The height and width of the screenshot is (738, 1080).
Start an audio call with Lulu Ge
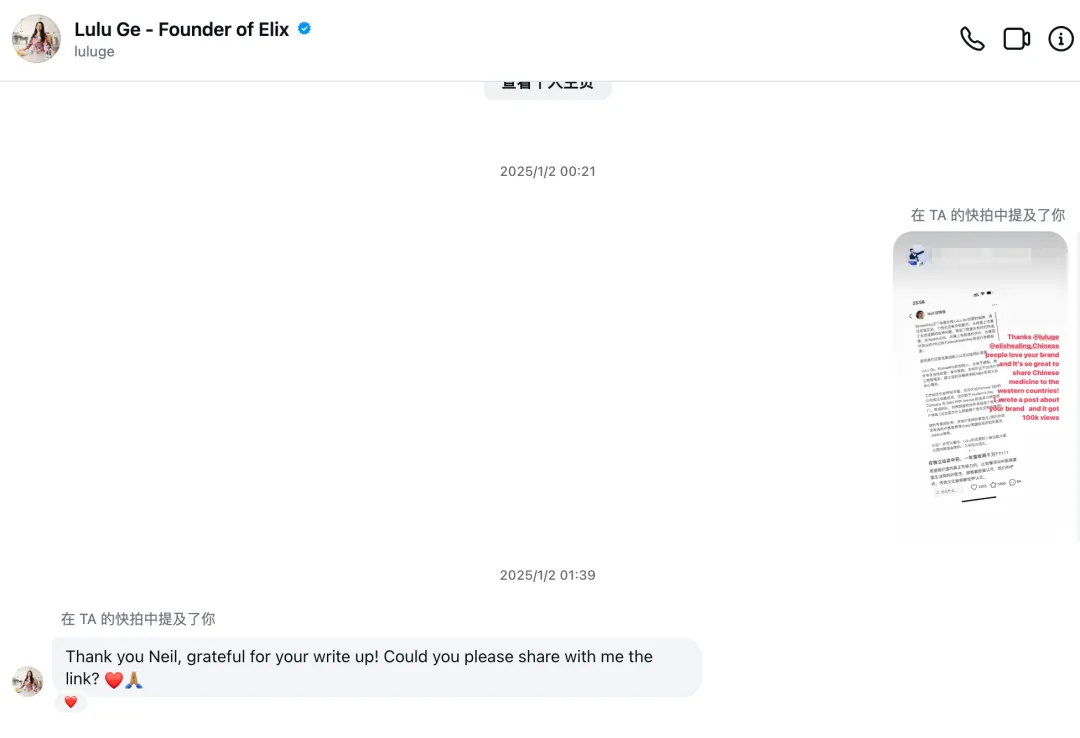(x=971, y=39)
